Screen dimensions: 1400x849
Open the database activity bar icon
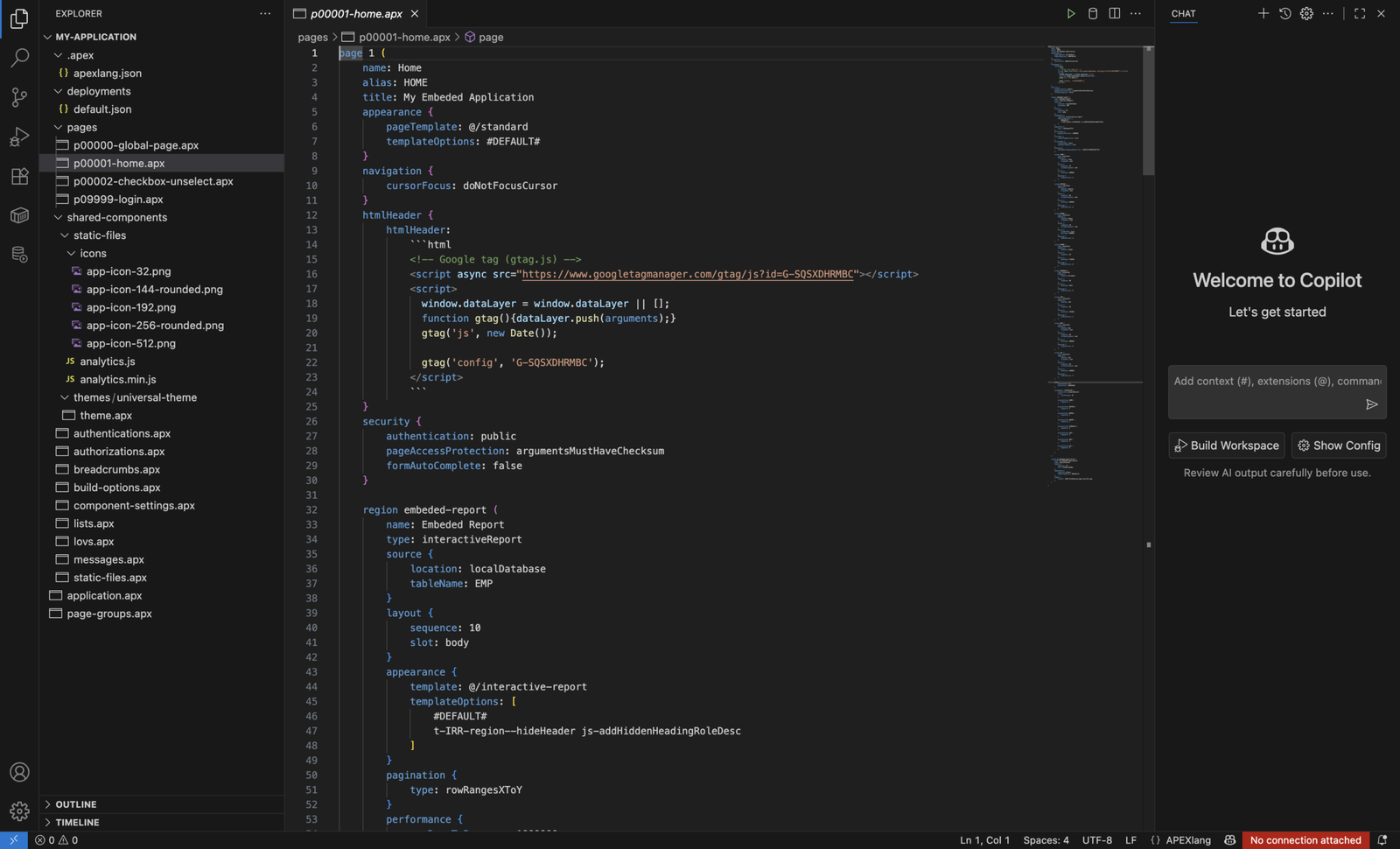point(19,255)
